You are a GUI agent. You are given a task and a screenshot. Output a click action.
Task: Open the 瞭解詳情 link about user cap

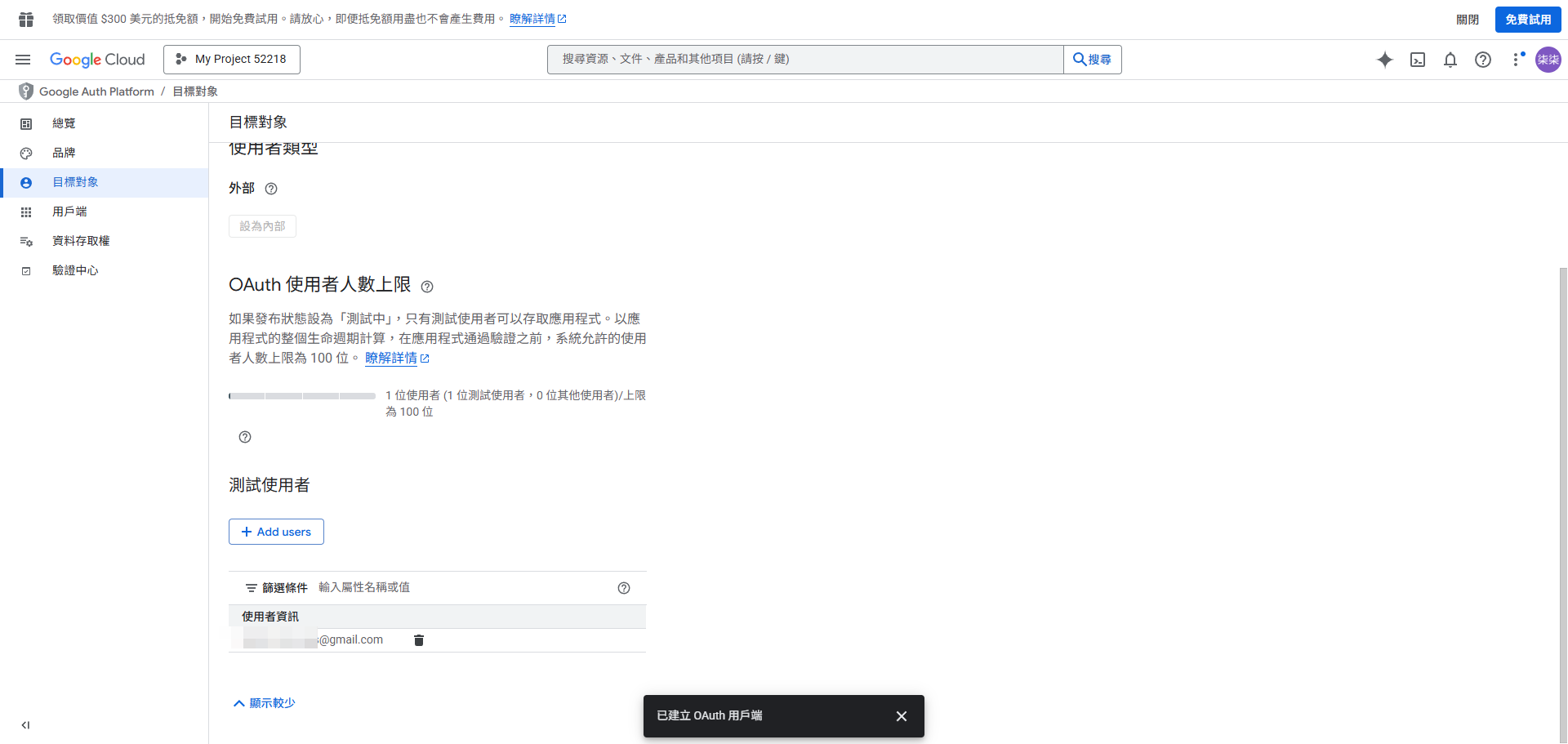(393, 358)
